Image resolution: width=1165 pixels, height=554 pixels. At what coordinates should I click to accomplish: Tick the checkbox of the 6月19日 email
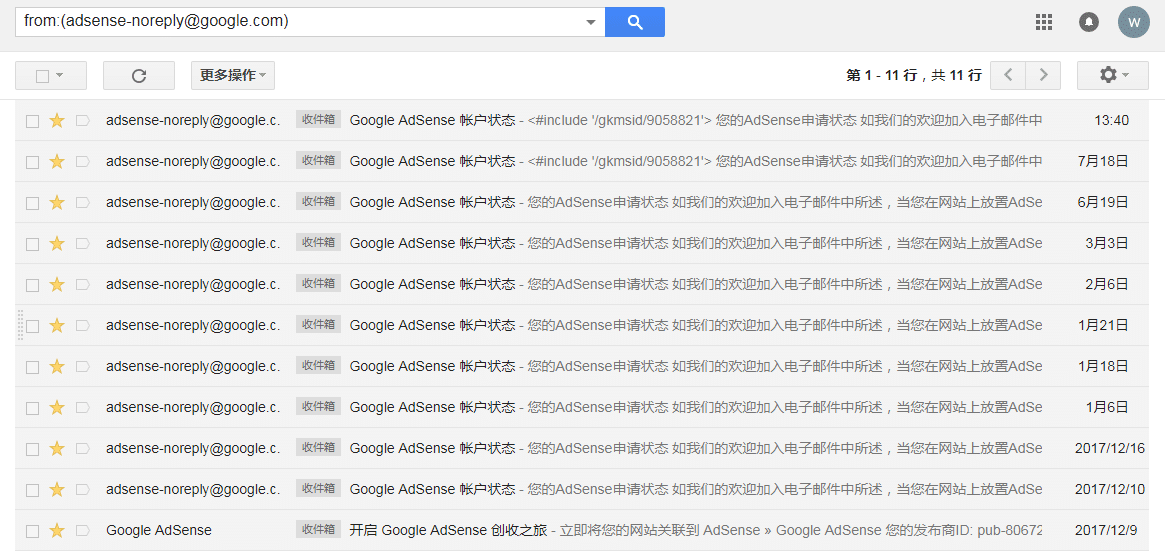coord(33,203)
